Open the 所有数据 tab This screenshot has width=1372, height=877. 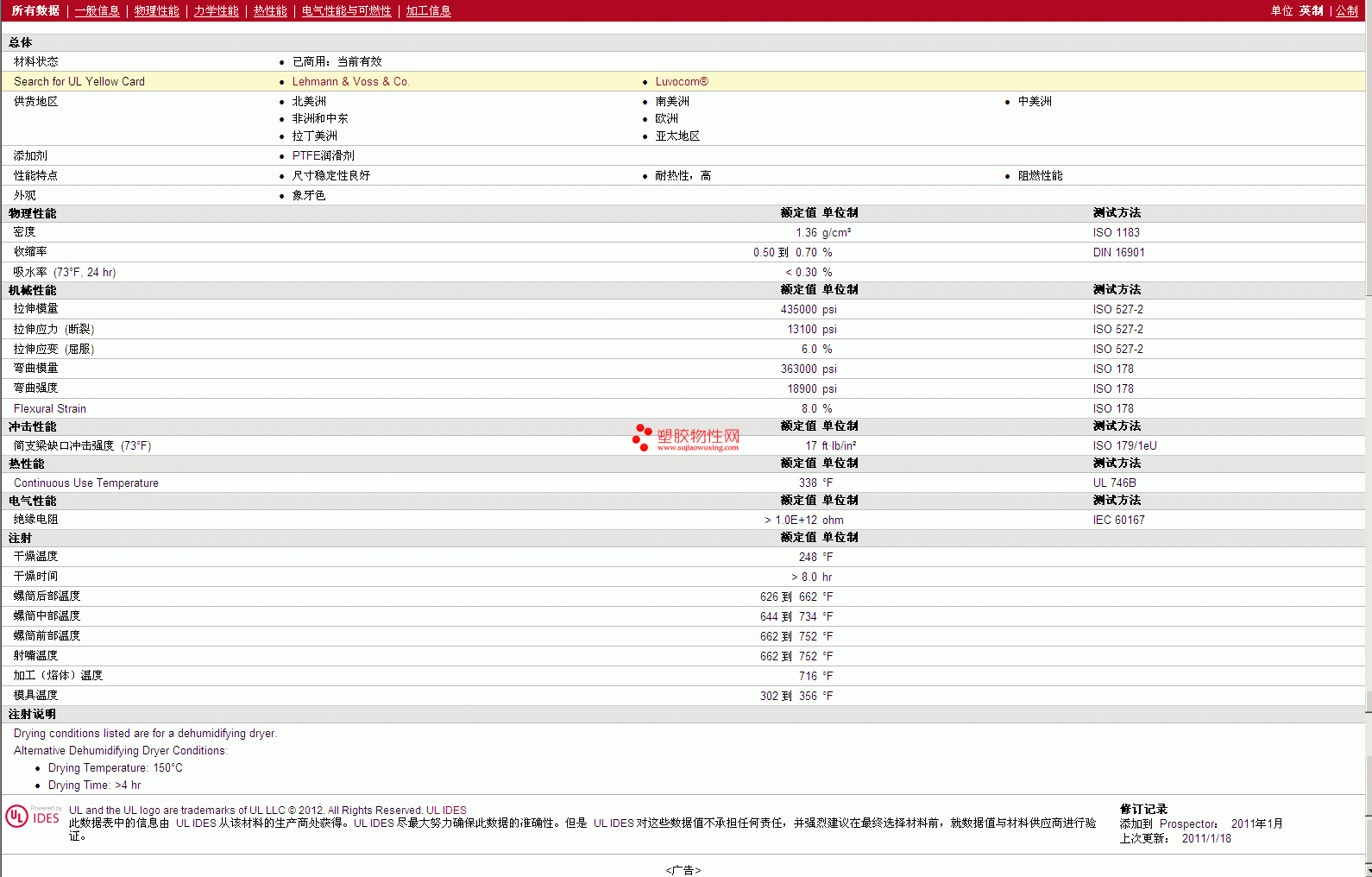35,10
